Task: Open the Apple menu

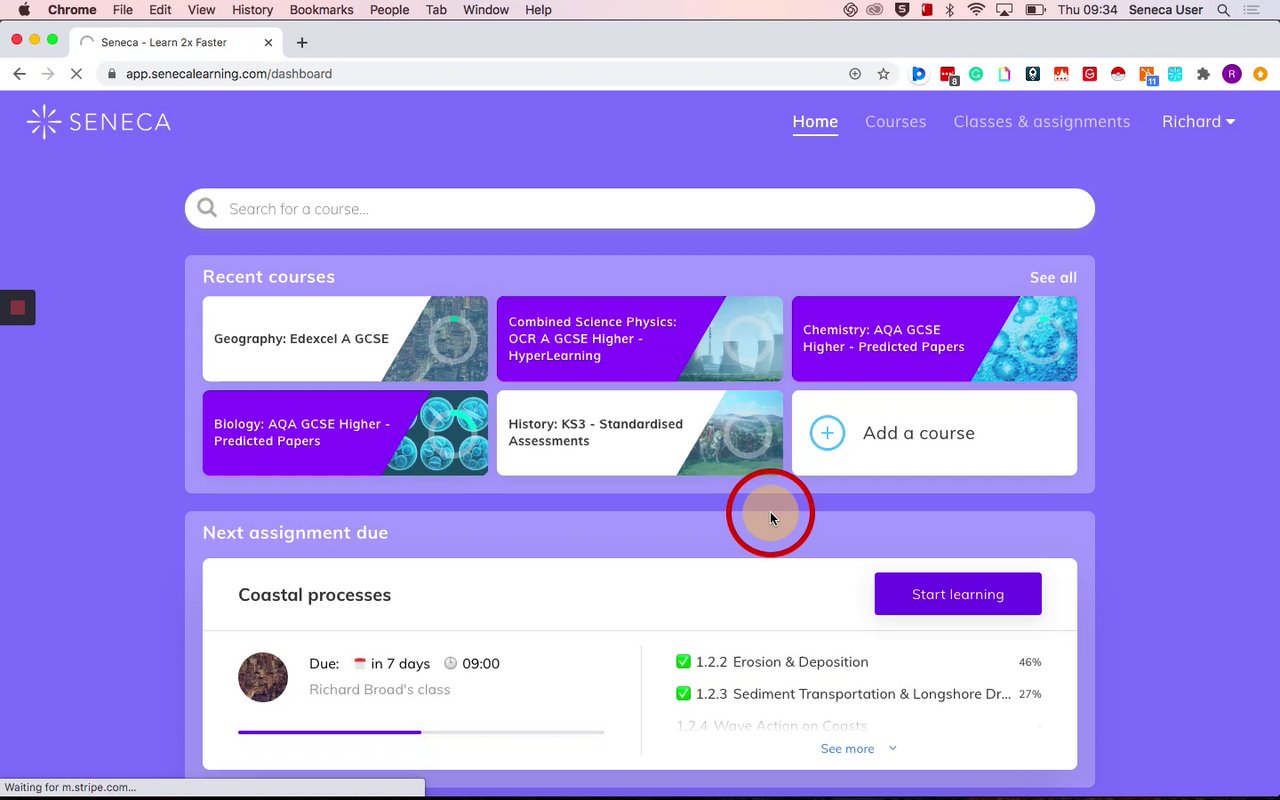Action: [24, 10]
